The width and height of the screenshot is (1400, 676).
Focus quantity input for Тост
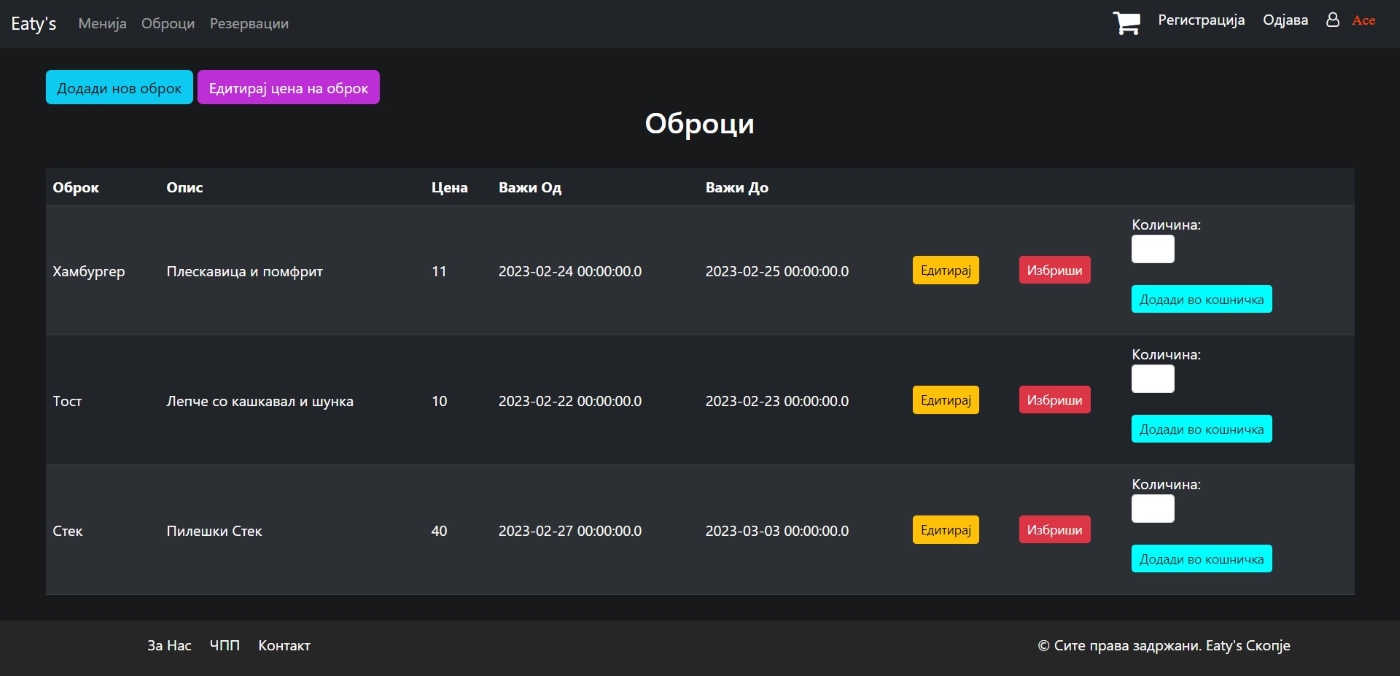[x=1152, y=379]
